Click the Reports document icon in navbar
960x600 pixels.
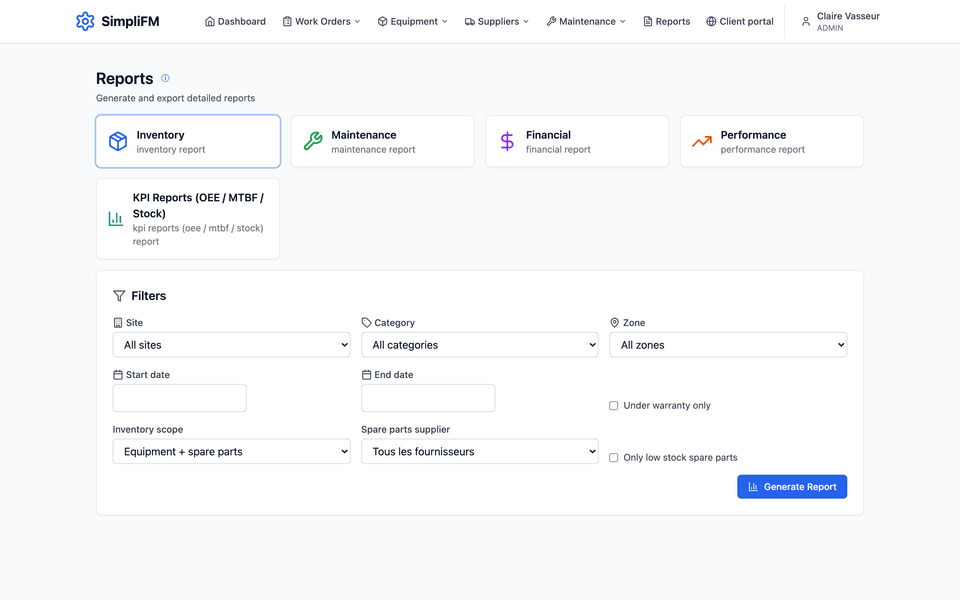(x=648, y=21)
